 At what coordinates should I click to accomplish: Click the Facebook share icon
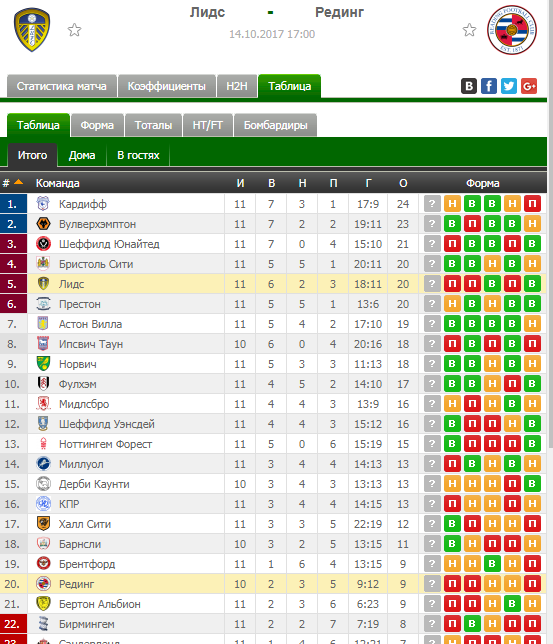pos(488,86)
